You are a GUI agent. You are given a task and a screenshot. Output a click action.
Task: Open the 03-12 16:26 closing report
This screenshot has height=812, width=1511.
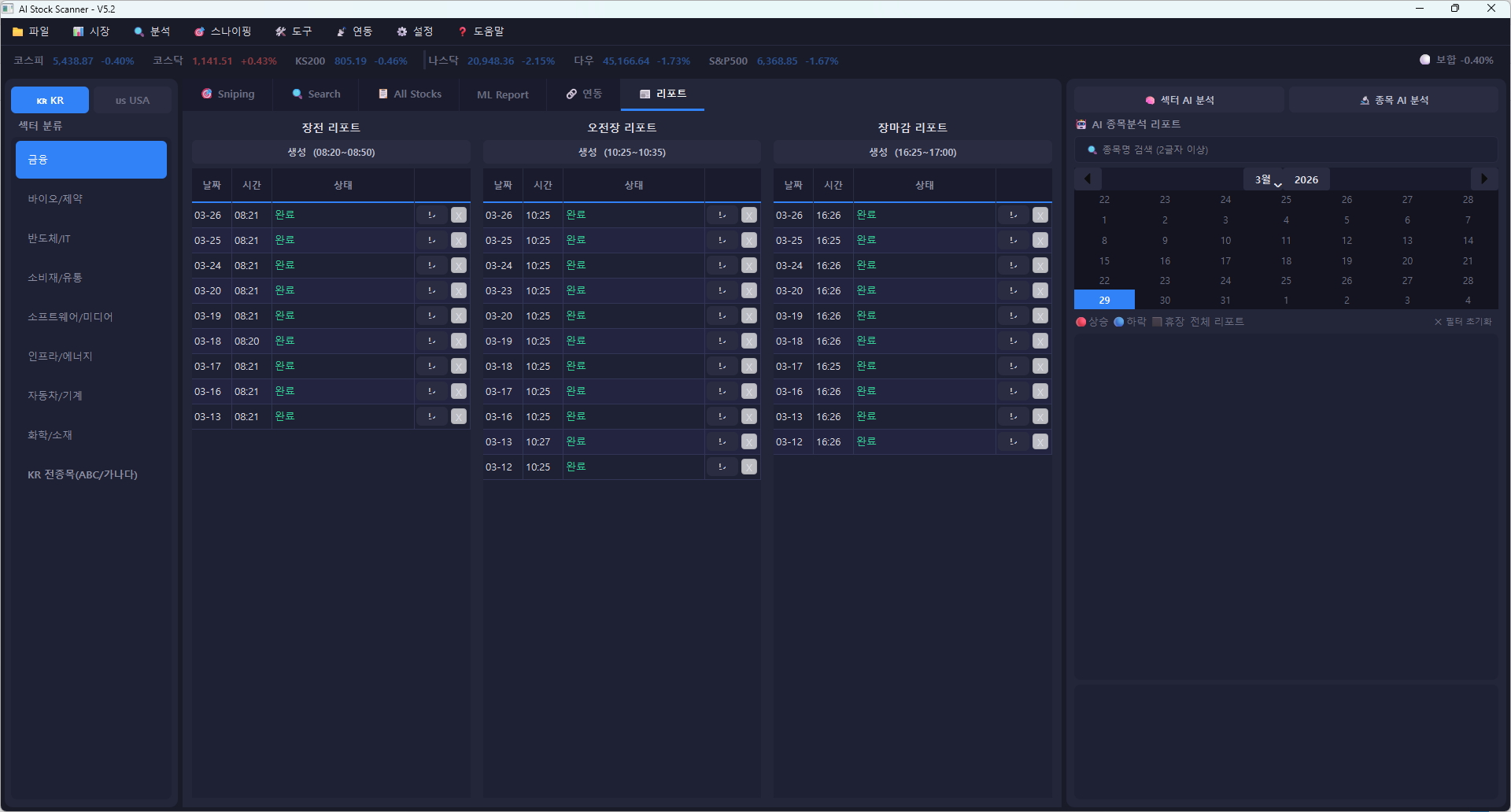(x=1013, y=441)
